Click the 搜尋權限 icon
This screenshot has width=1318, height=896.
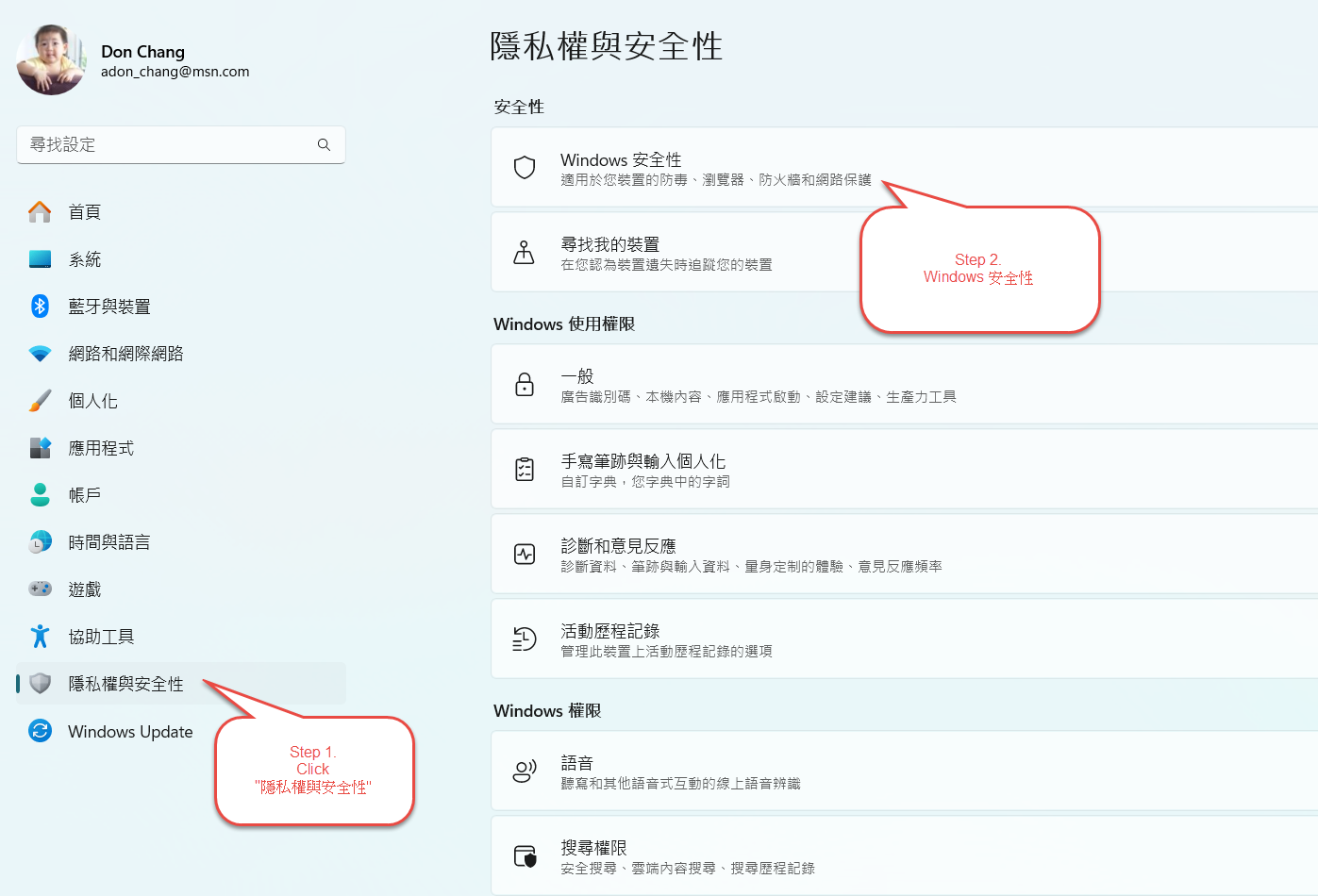pos(525,856)
